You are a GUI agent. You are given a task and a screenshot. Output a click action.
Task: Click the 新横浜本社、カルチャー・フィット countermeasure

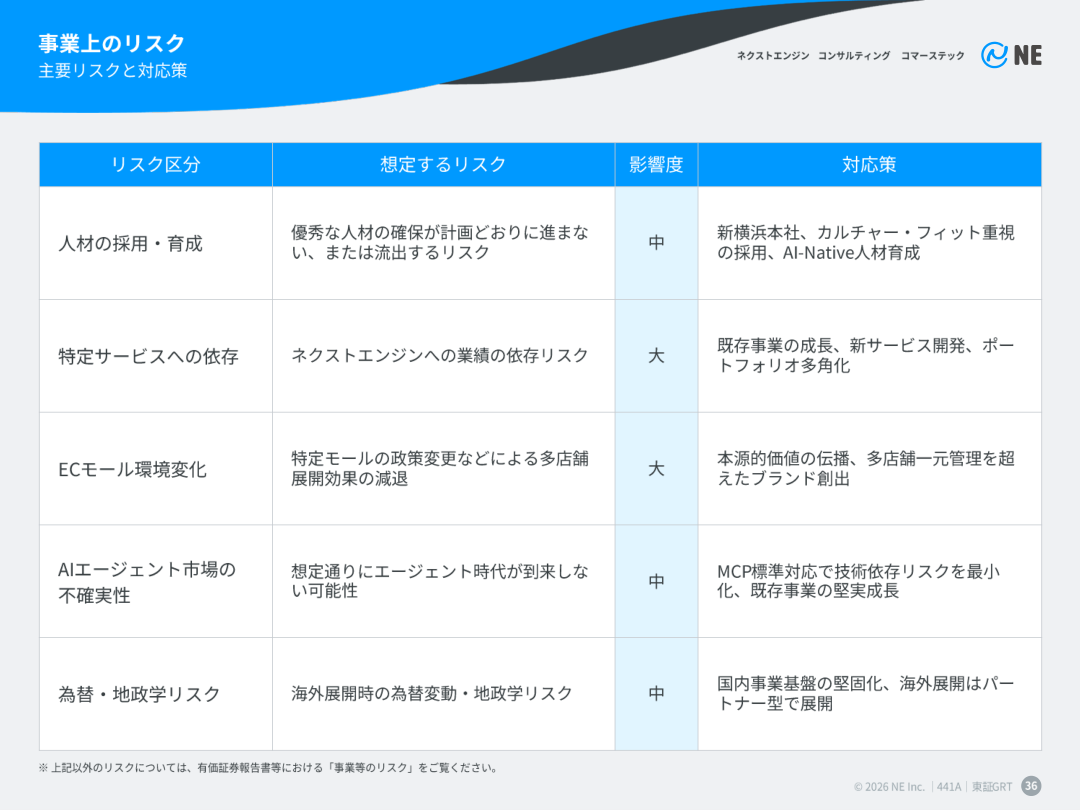click(x=869, y=243)
